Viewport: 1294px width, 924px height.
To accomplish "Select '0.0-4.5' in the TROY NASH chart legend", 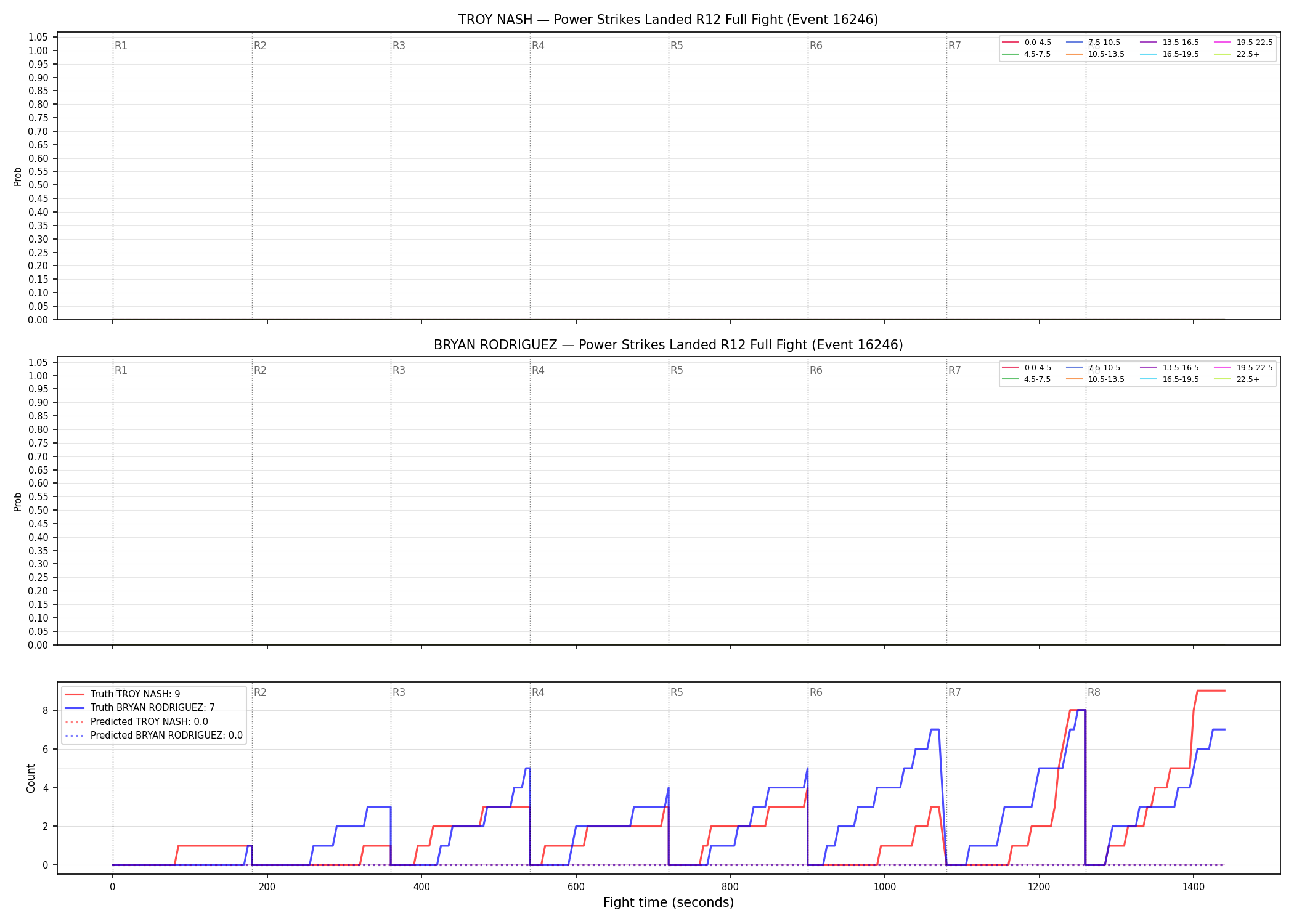I will tap(1027, 43).
